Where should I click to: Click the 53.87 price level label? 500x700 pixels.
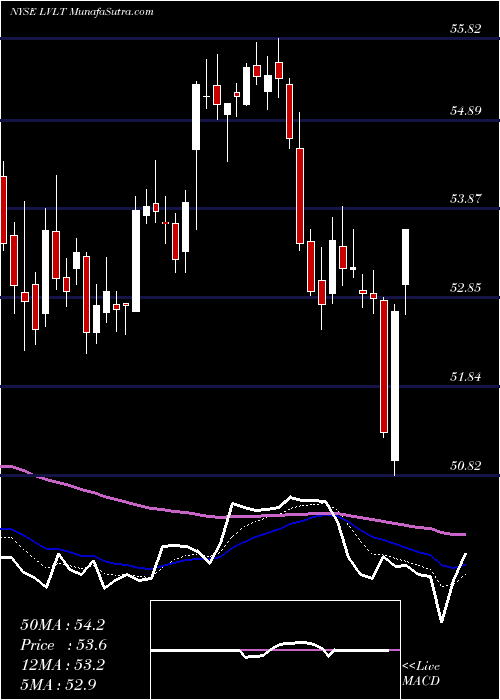(x=466, y=199)
